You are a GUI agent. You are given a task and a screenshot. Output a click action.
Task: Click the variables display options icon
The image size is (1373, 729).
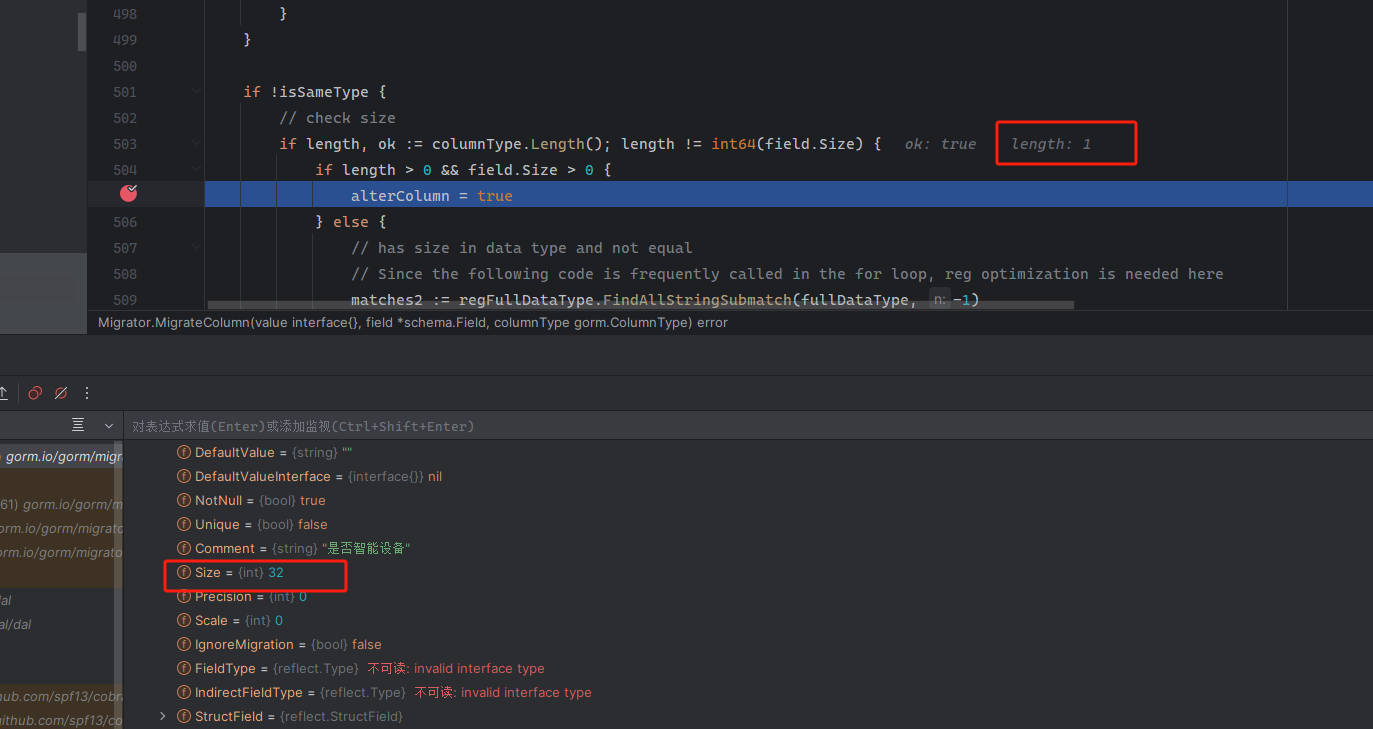(77, 424)
